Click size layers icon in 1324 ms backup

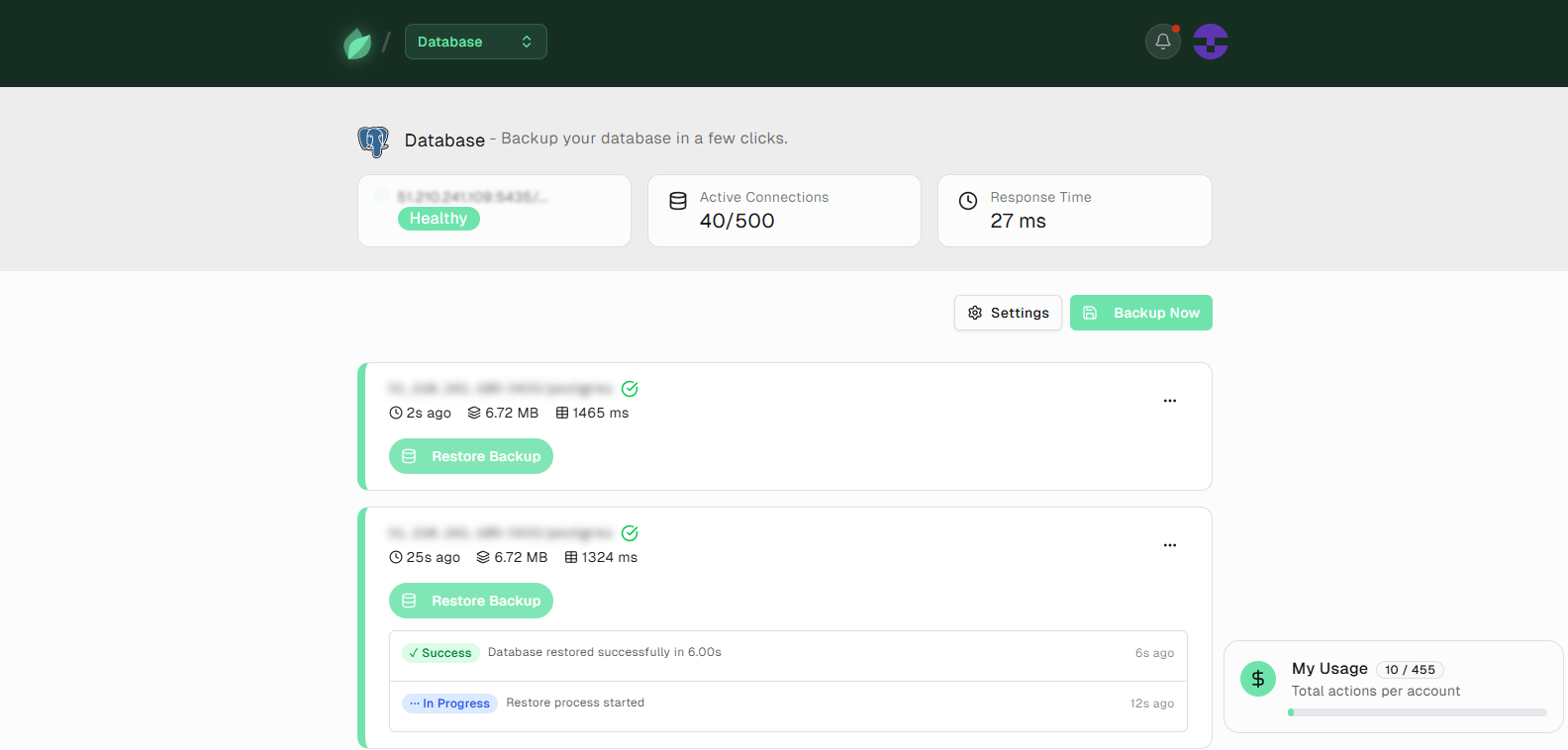(483, 557)
